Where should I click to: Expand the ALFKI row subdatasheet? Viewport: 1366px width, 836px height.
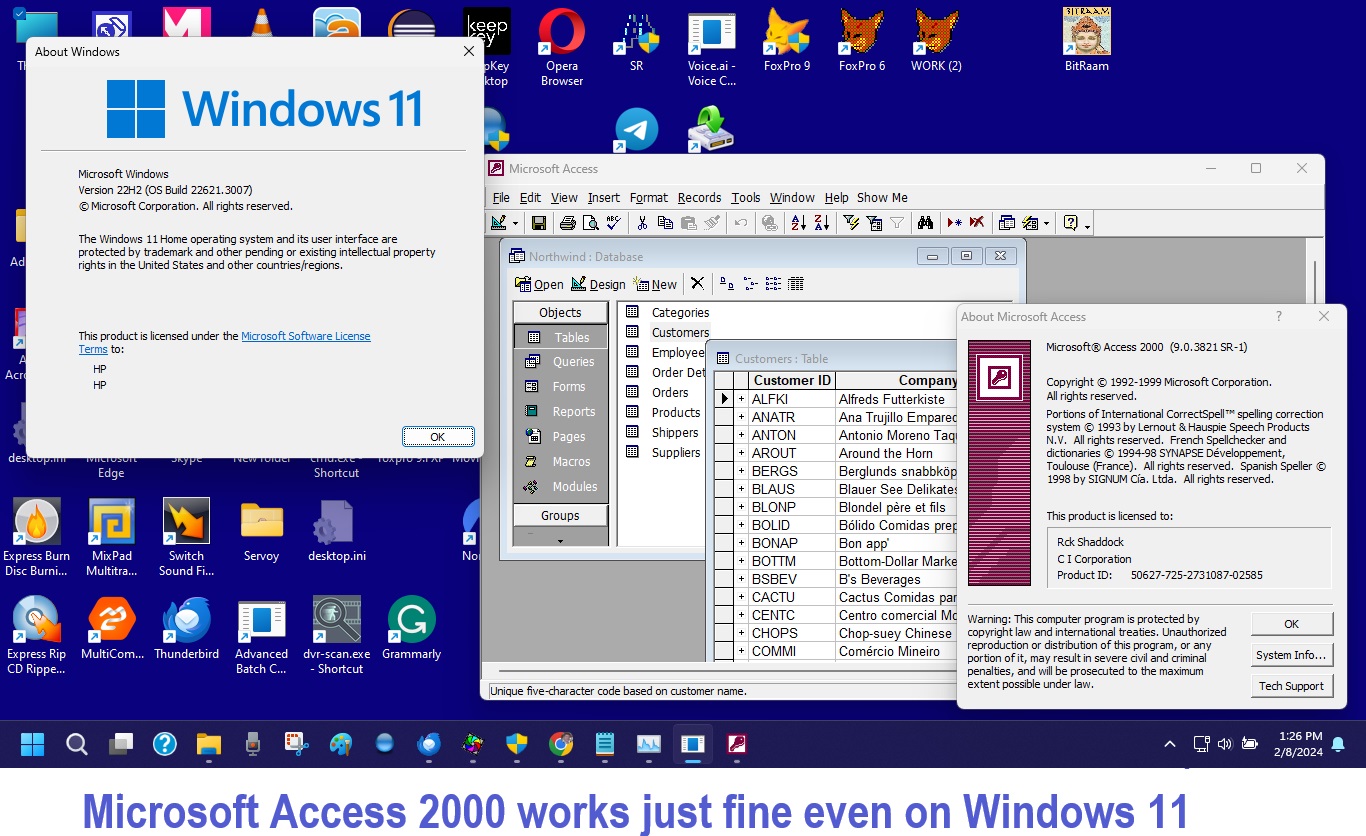click(741, 399)
